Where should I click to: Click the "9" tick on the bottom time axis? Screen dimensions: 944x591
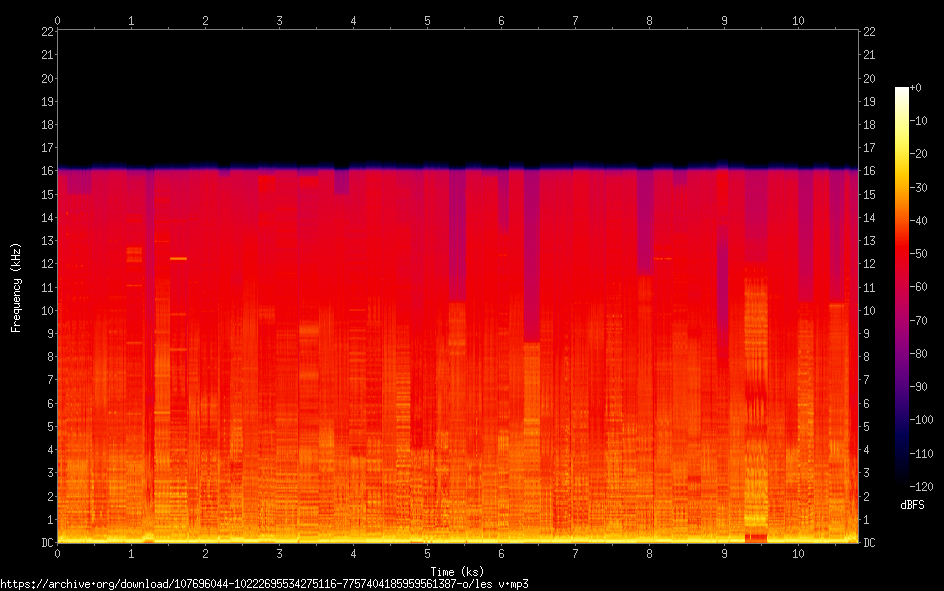click(x=724, y=554)
